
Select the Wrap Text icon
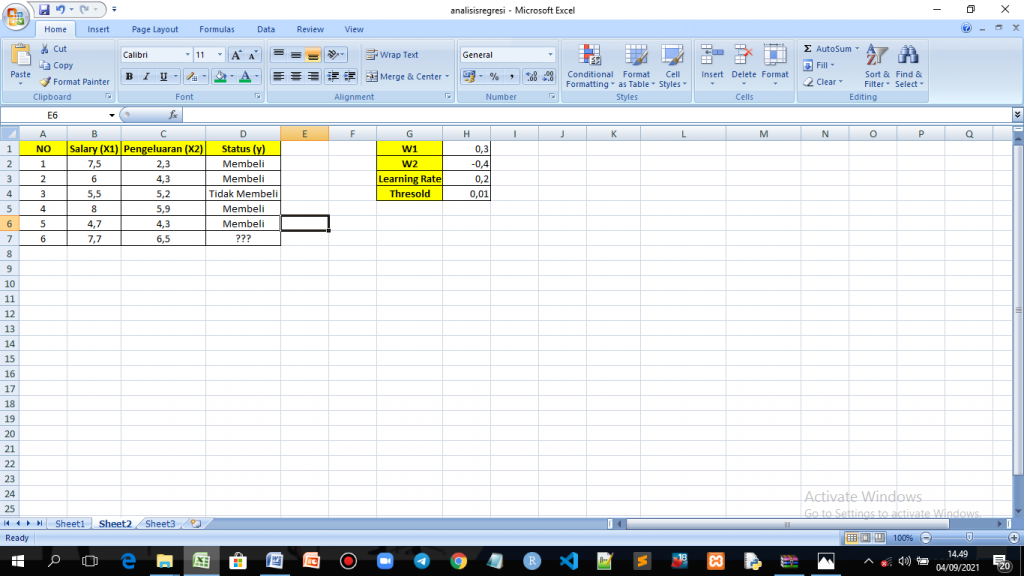tap(369, 54)
